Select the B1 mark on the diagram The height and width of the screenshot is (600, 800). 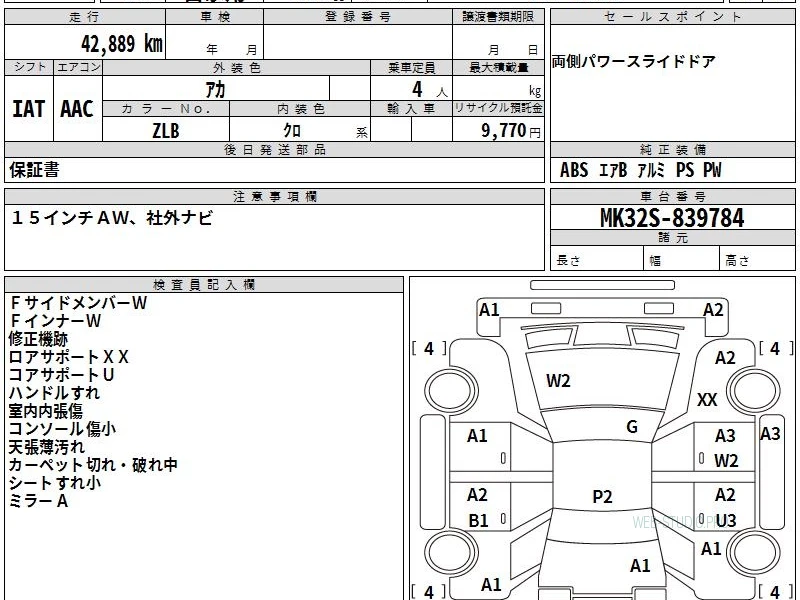pos(479,521)
